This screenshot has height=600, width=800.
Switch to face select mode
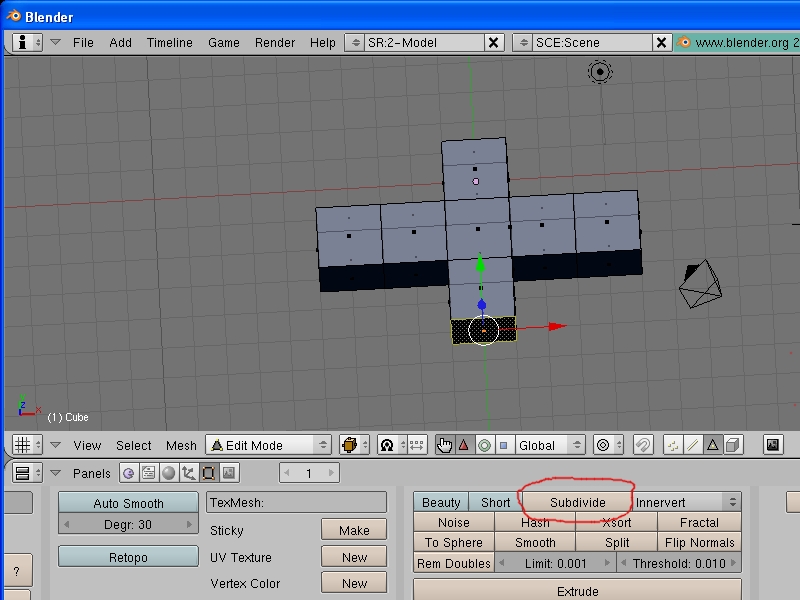click(x=713, y=445)
